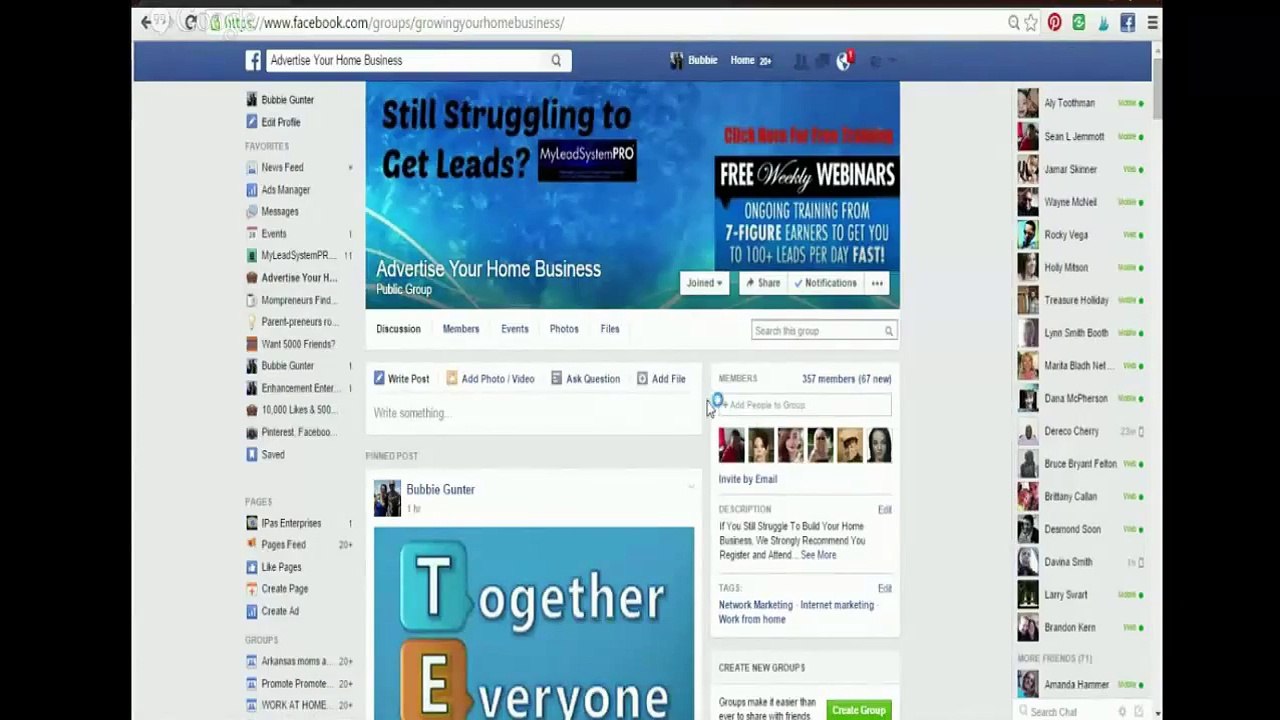Click the Ask Question icon

click(x=556, y=379)
